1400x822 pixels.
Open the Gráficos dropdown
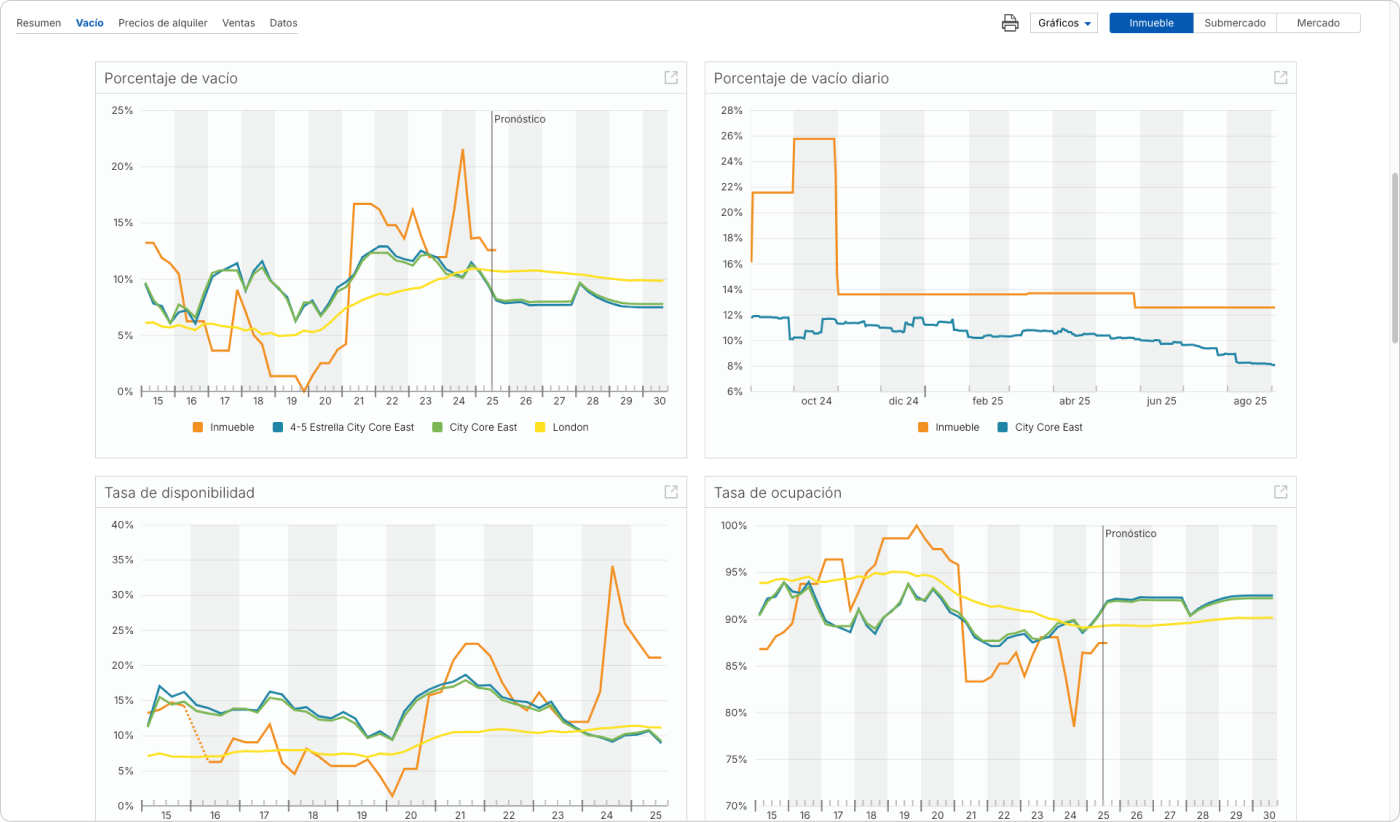1064,23
